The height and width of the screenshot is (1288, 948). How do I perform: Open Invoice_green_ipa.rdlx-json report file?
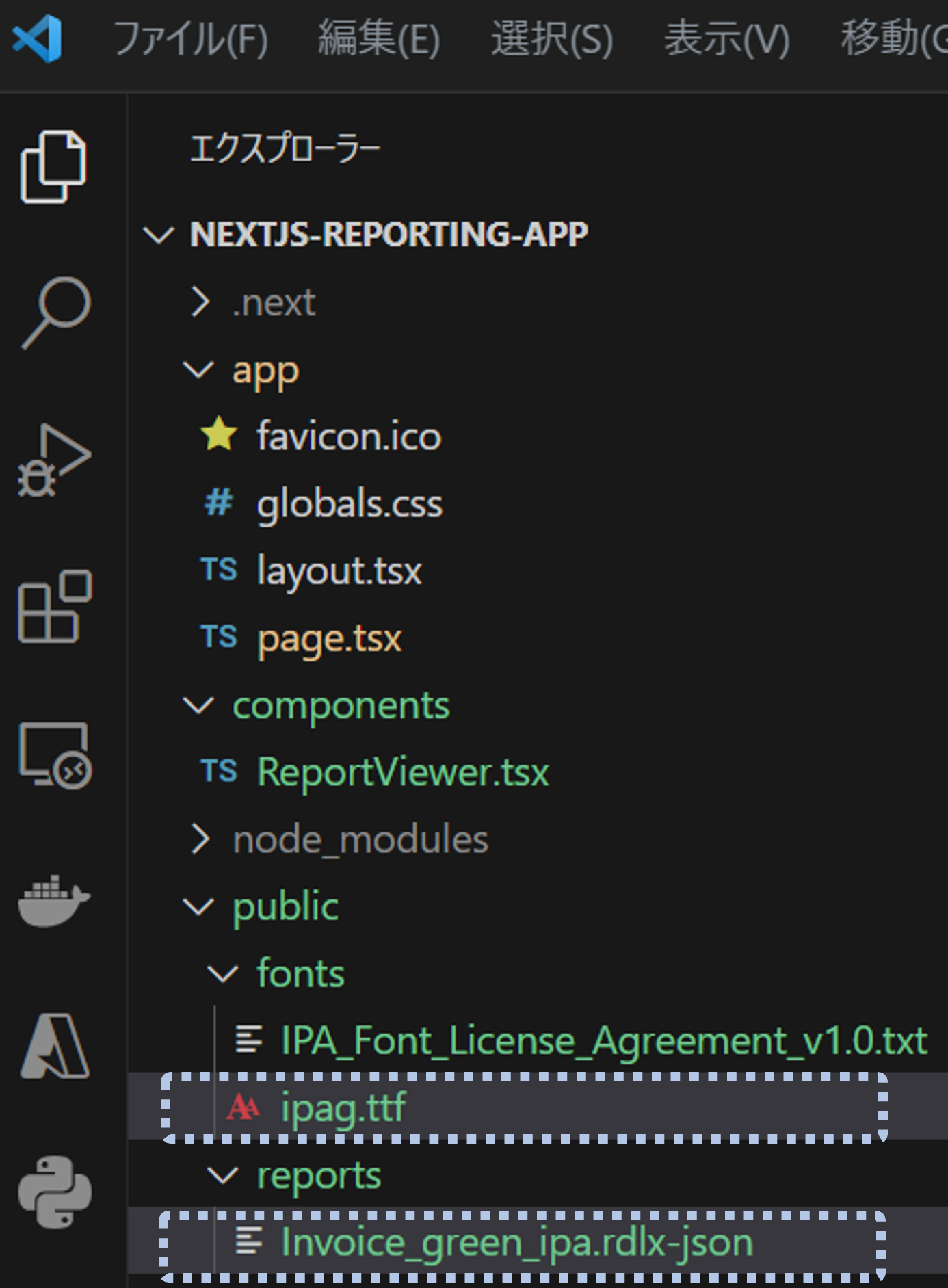click(518, 1242)
